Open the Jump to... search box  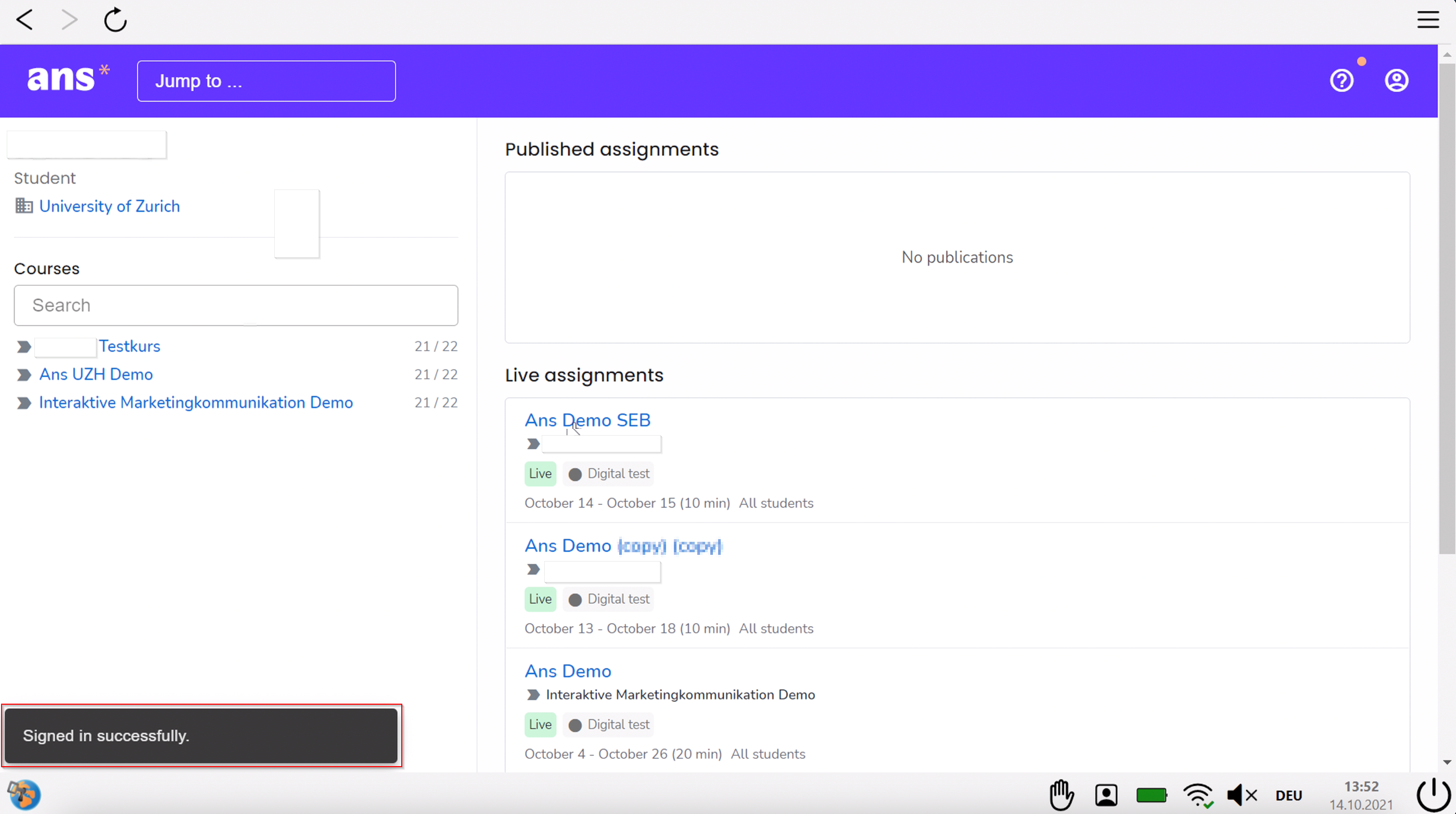coord(266,81)
